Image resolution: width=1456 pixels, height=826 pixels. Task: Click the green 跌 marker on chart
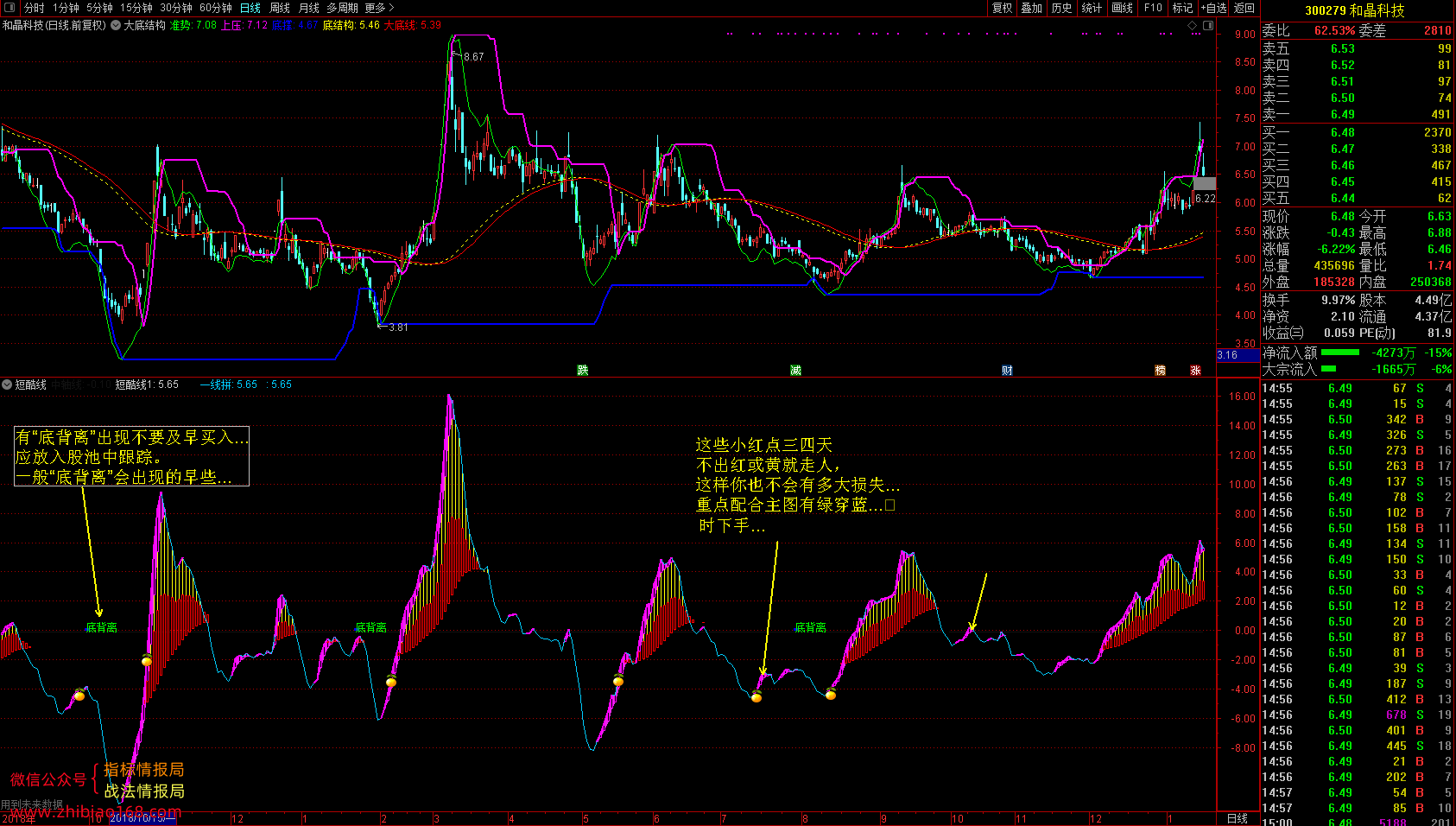(x=583, y=370)
